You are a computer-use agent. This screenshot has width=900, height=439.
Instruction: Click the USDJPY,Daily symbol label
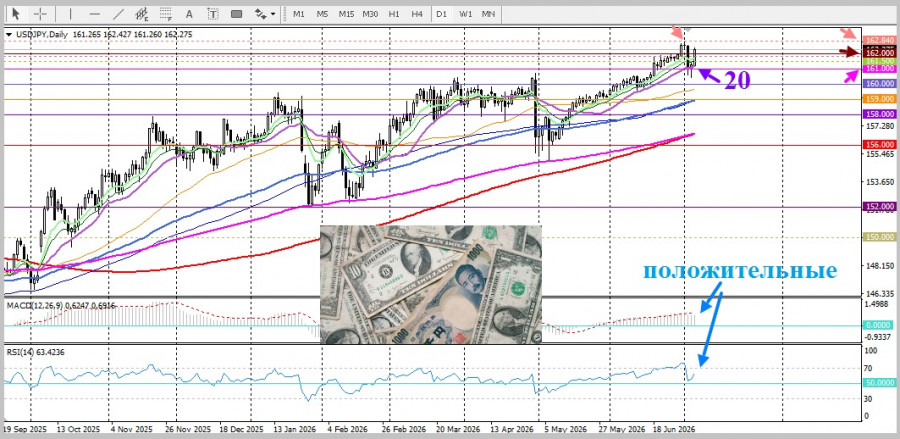tap(41, 34)
